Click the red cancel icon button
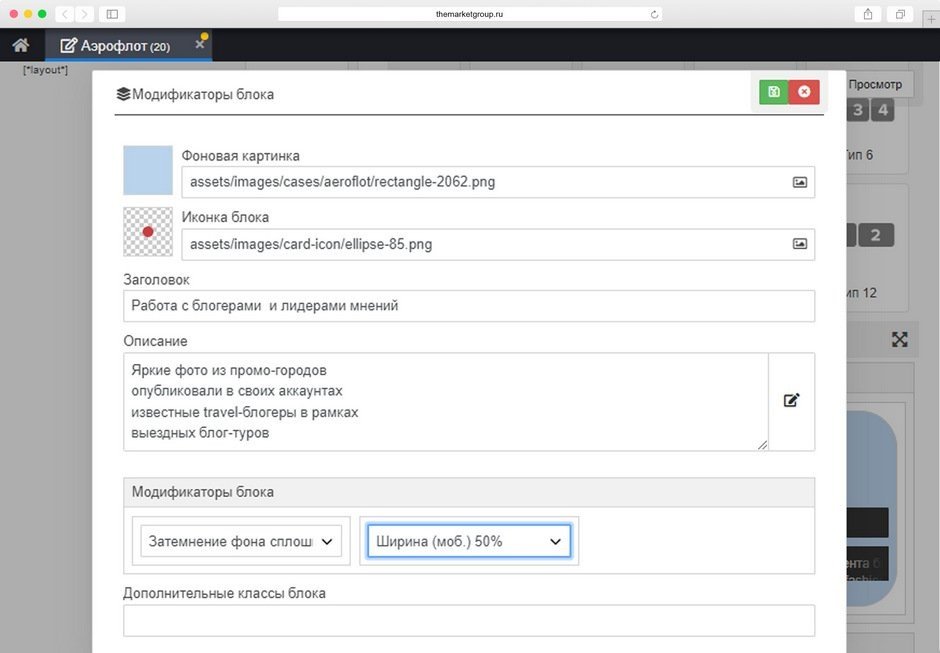This screenshot has height=653, width=940. tap(805, 92)
